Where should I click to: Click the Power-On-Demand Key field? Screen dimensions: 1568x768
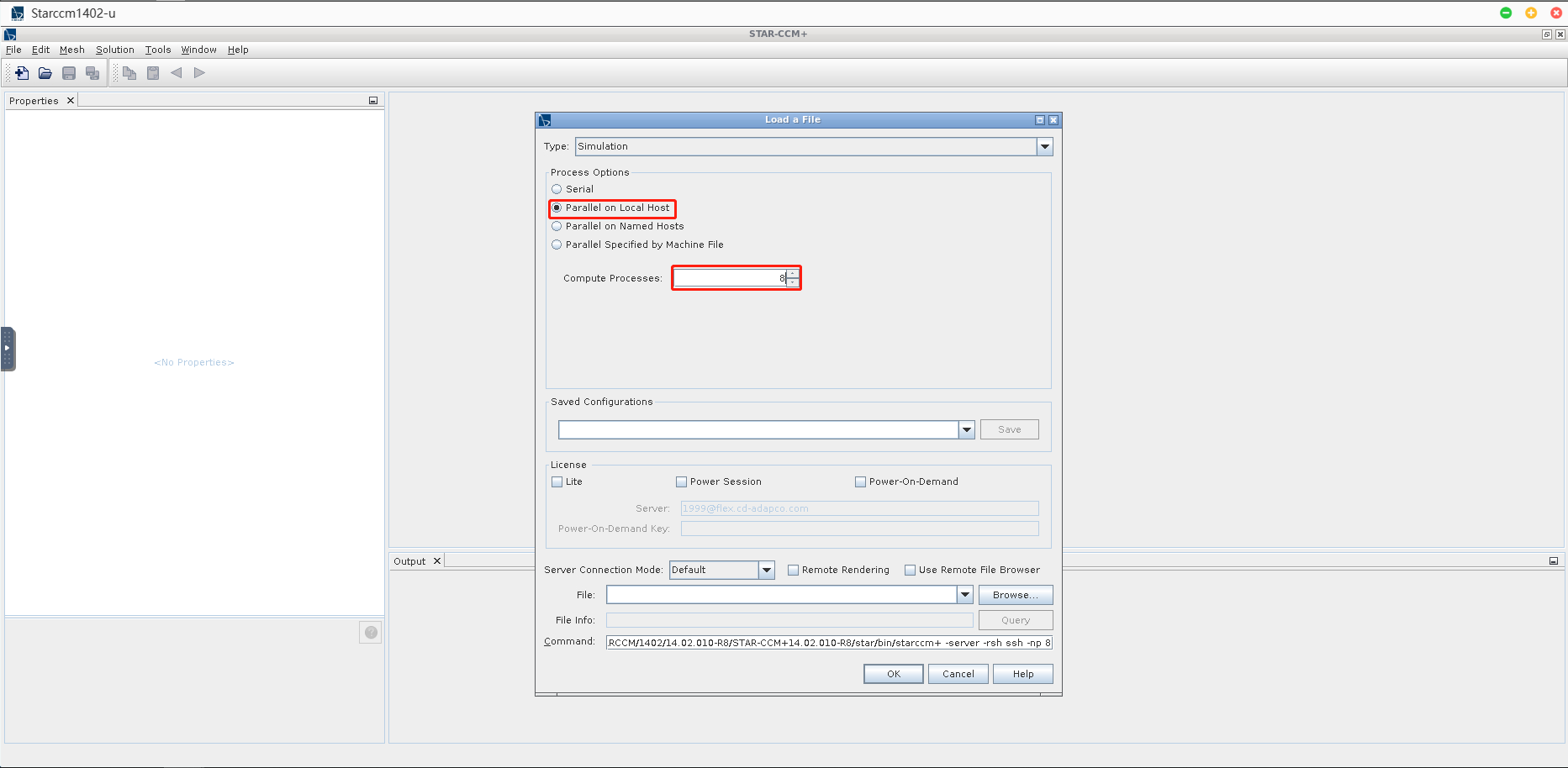(860, 529)
